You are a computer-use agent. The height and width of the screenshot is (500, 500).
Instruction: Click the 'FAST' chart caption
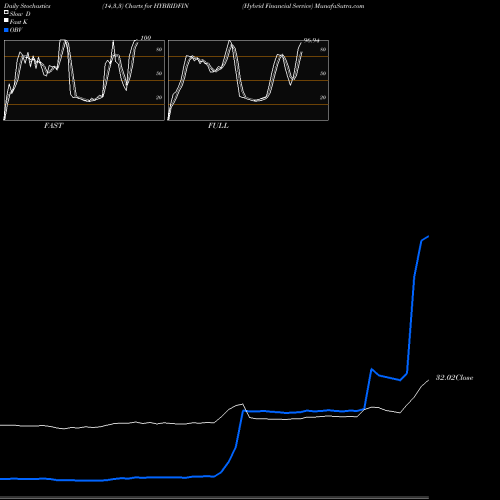[x=53, y=126]
